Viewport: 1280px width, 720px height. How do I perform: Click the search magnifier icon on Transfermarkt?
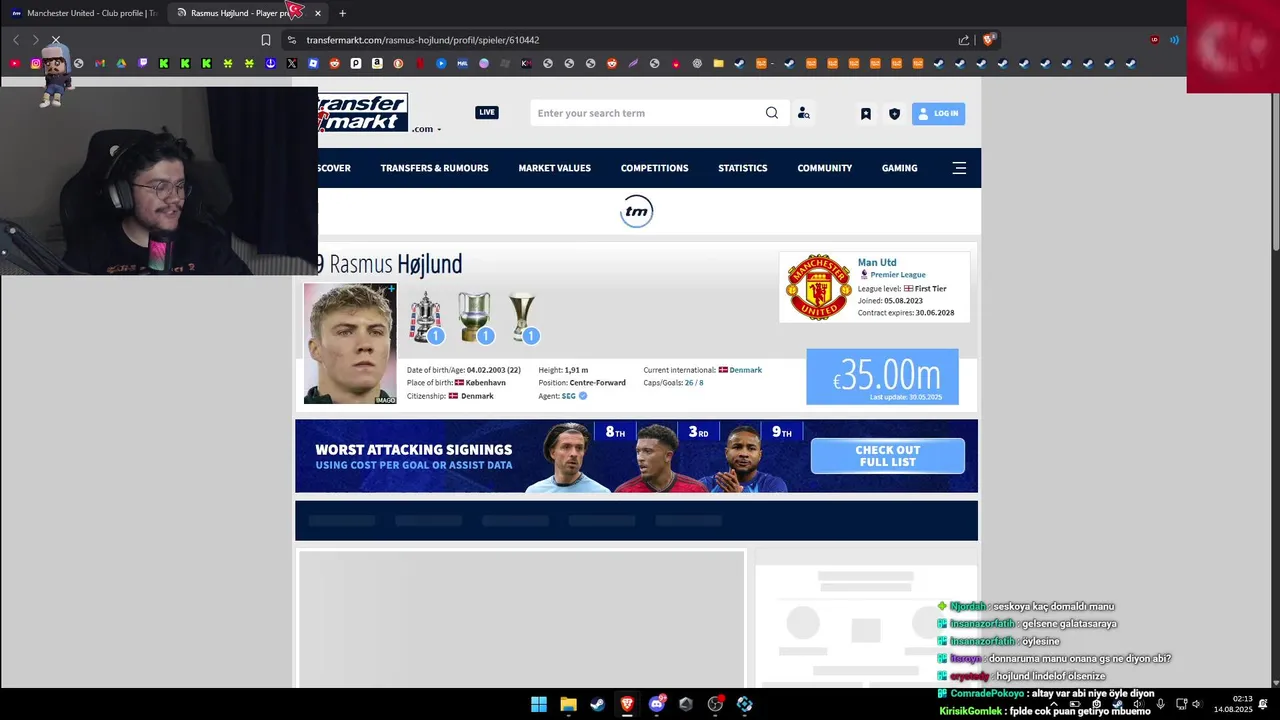(x=772, y=113)
